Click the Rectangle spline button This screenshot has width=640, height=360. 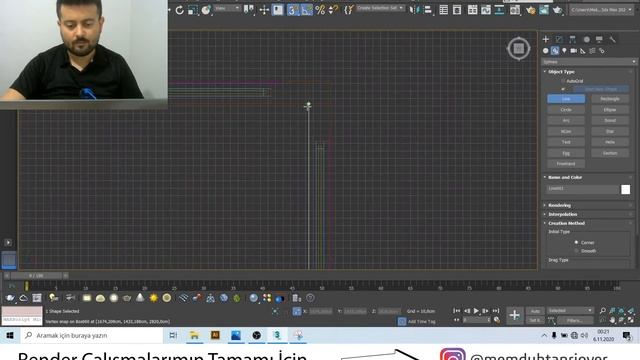pyautogui.click(x=610, y=99)
